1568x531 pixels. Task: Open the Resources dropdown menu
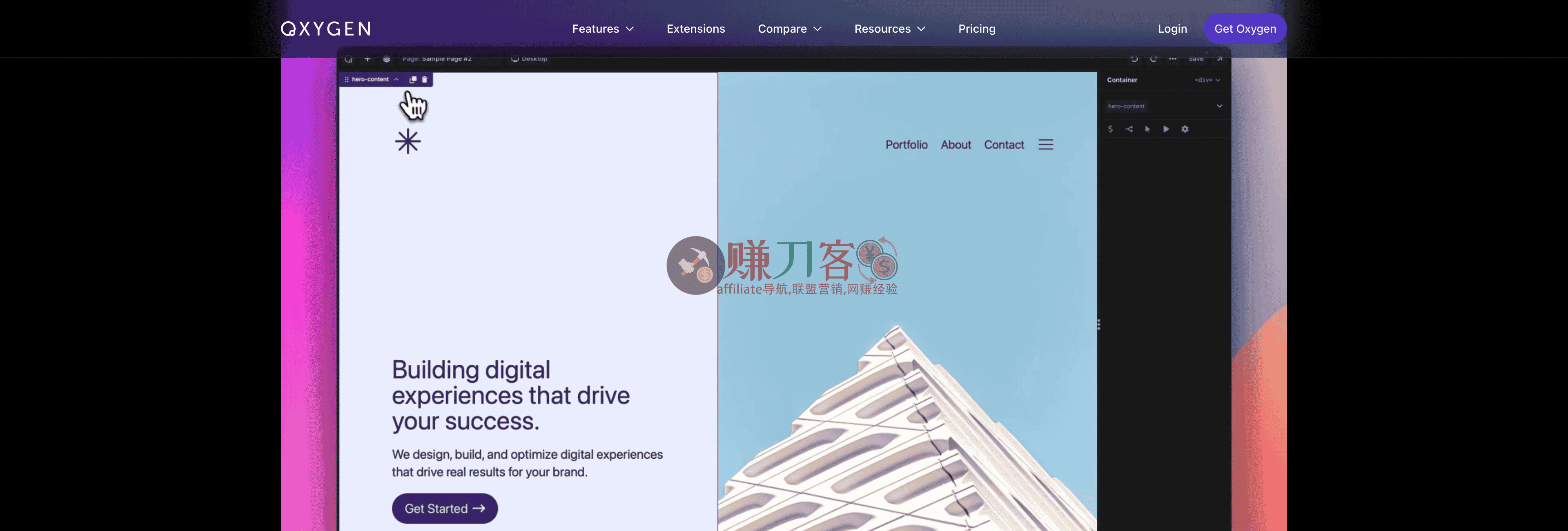pyautogui.click(x=889, y=29)
